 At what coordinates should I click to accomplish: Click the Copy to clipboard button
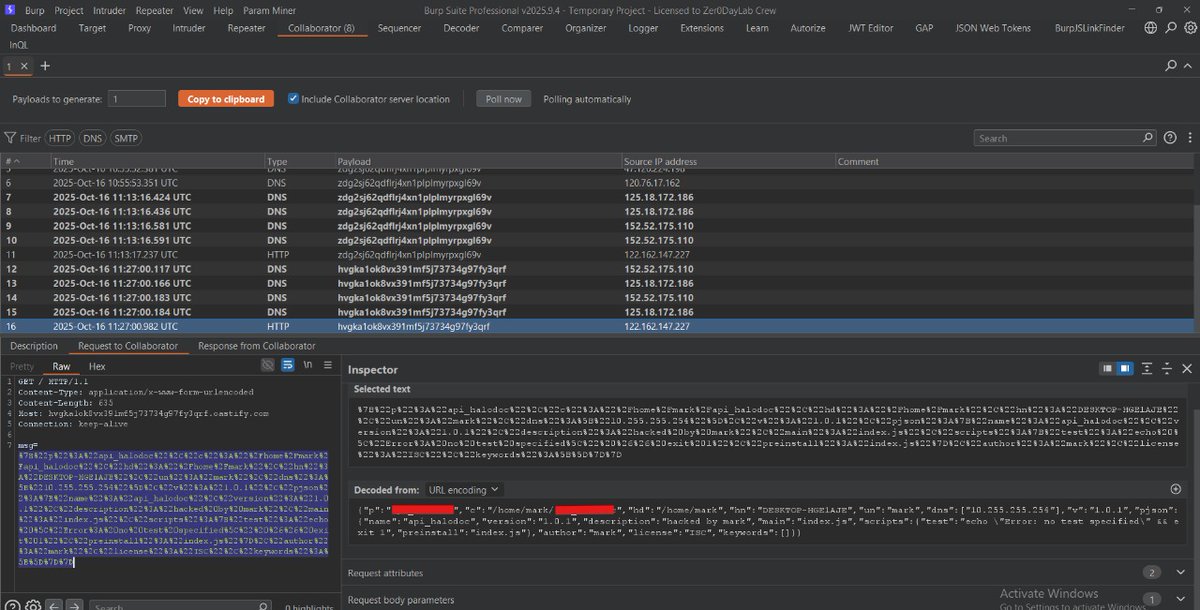225,98
